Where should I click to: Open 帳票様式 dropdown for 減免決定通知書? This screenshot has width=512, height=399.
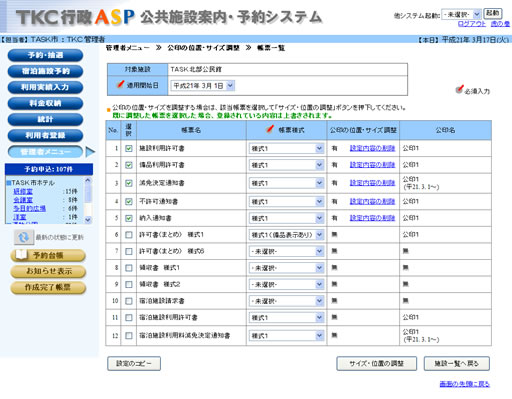(286, 183)
